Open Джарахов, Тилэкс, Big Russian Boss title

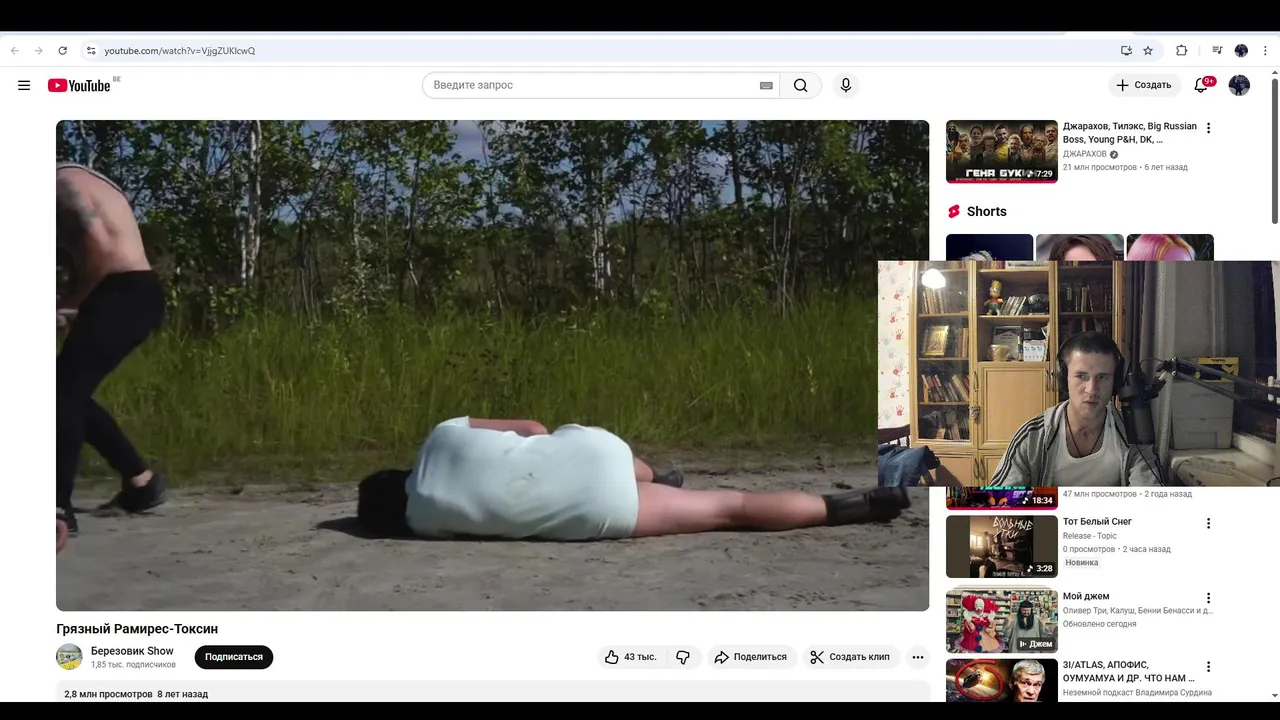[x=1130, y=133]
